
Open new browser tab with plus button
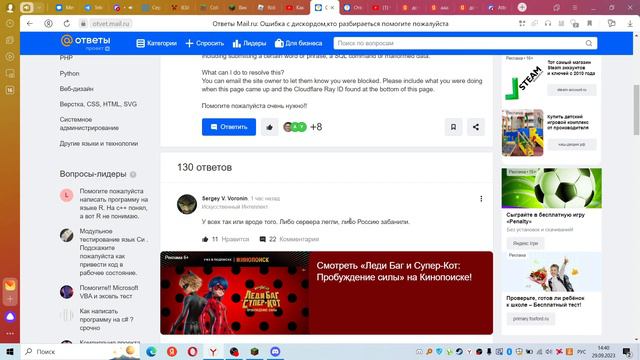pos(522,7)
